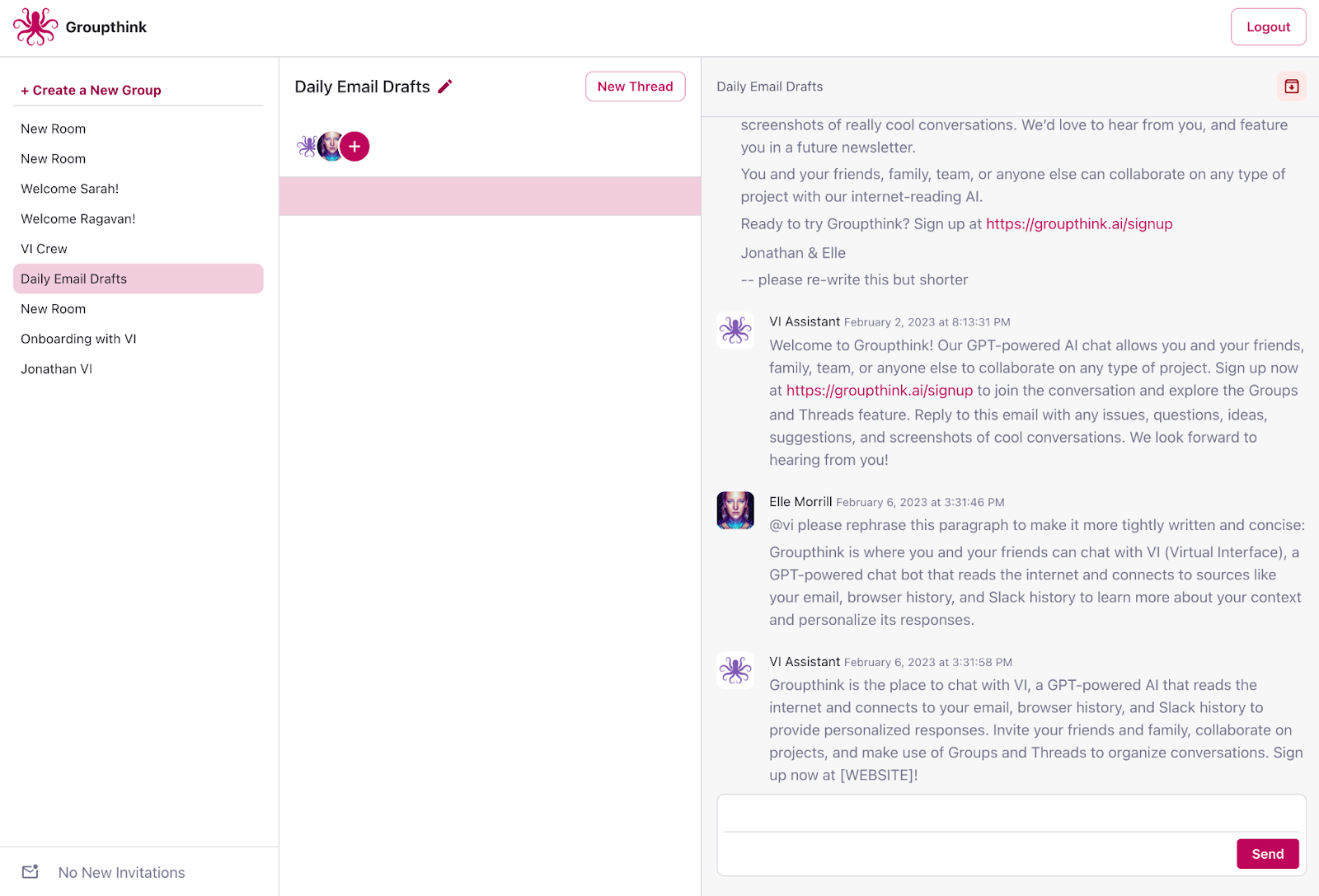Open the signup link in VI Assistant's welcome reply
Viewport: 1319px width, 896px height.
880,390
